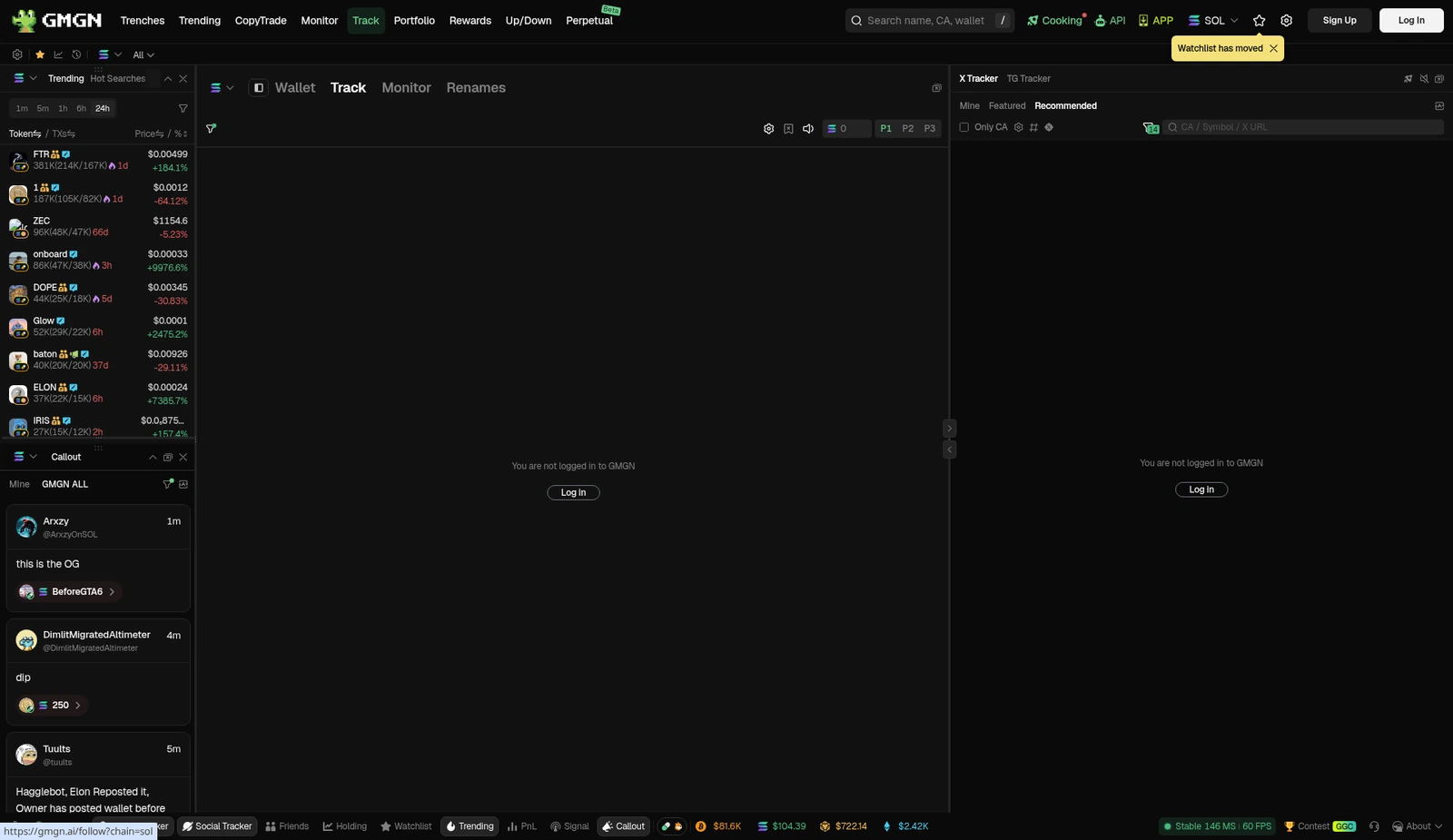Collapse the Trending panel
Image resolution: width=1453 pixels, height=840 pixels.
tap(168, 79)
